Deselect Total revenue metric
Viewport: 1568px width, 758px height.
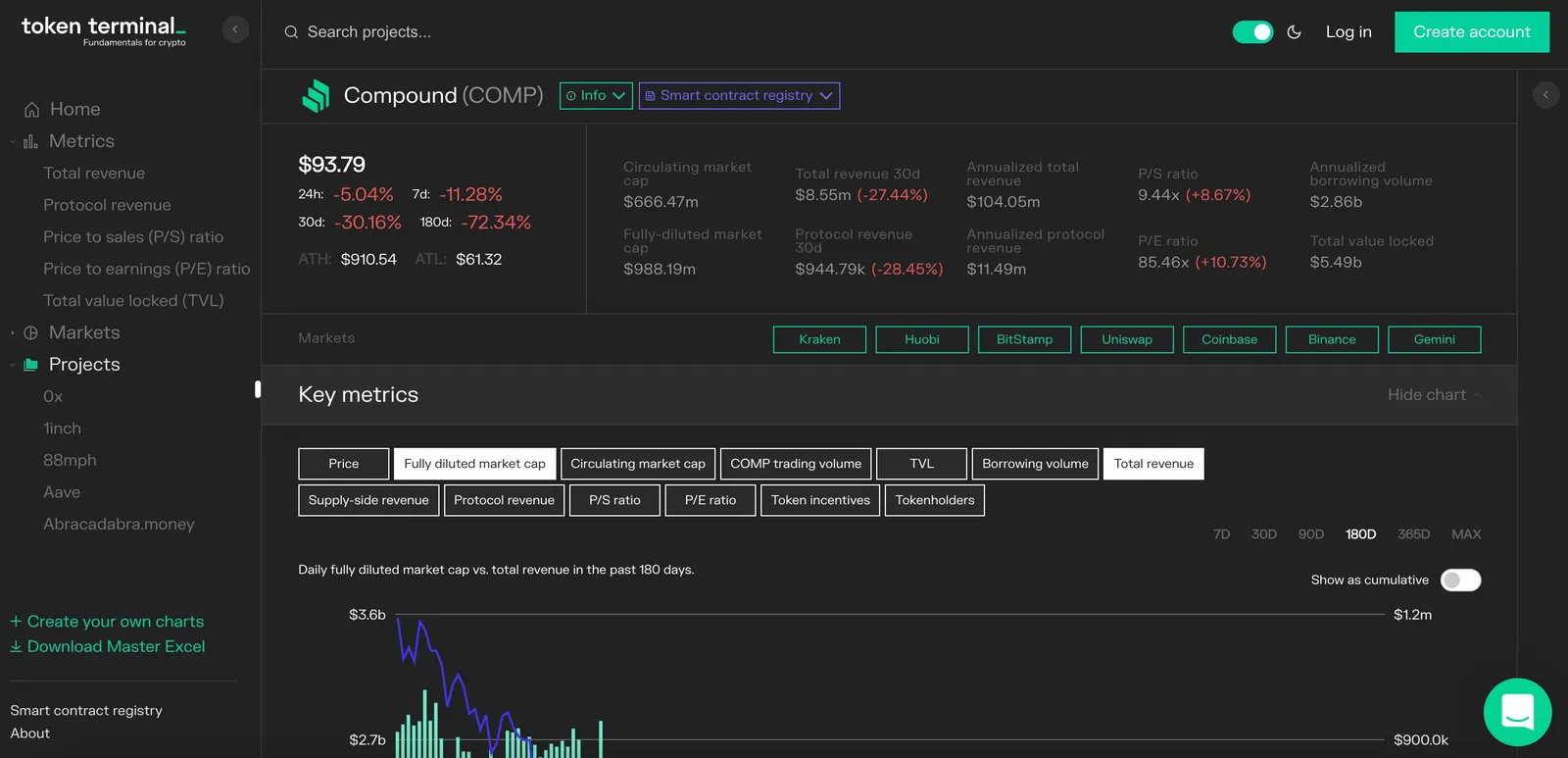click(1153, 464)
